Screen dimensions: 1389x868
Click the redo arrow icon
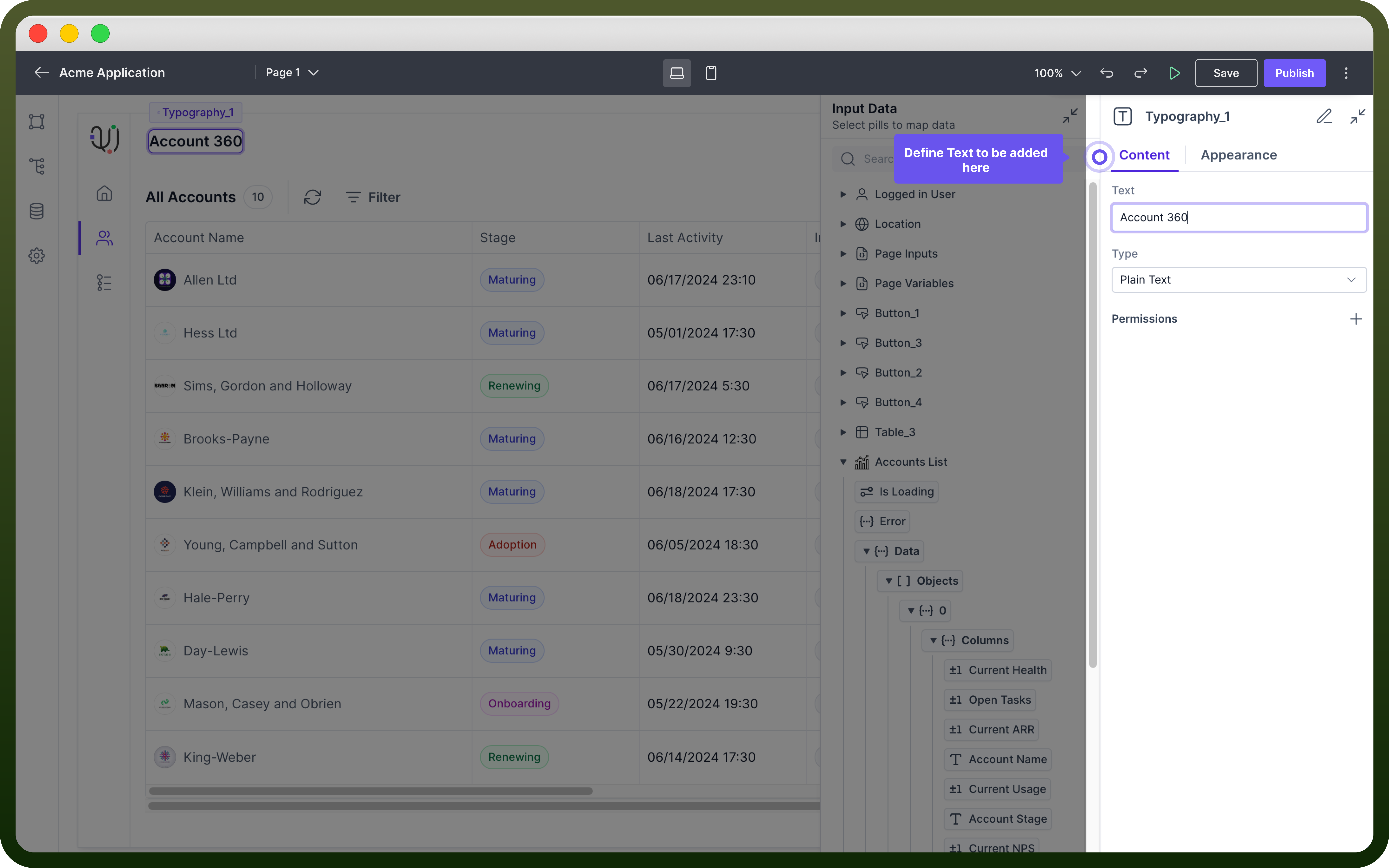click(1141, 73)
